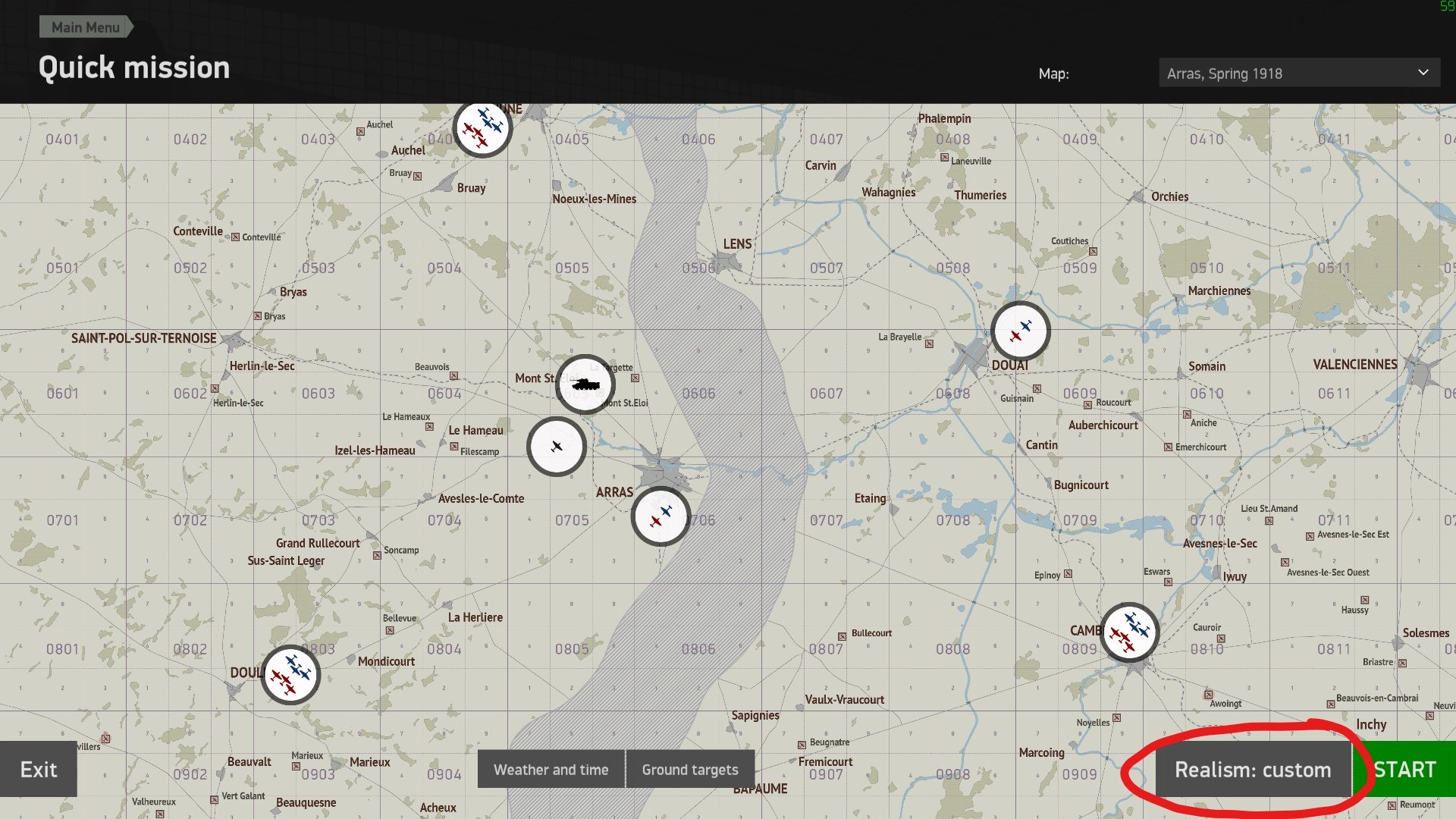Image resolution: width=1456 pixels, height=819 pixels.
Task: Click the La Brayelle airfield marker
Action: coord(929,344)
